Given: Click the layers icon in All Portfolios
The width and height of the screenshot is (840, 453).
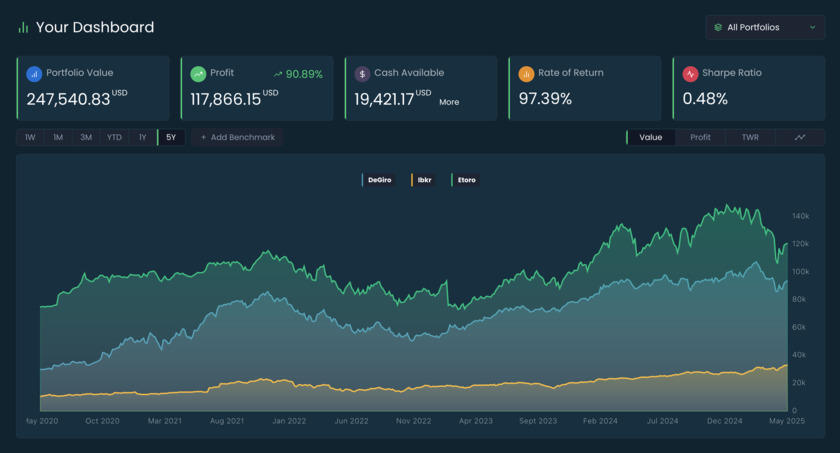Looking at the screenshot, I should tap(718, 27).
